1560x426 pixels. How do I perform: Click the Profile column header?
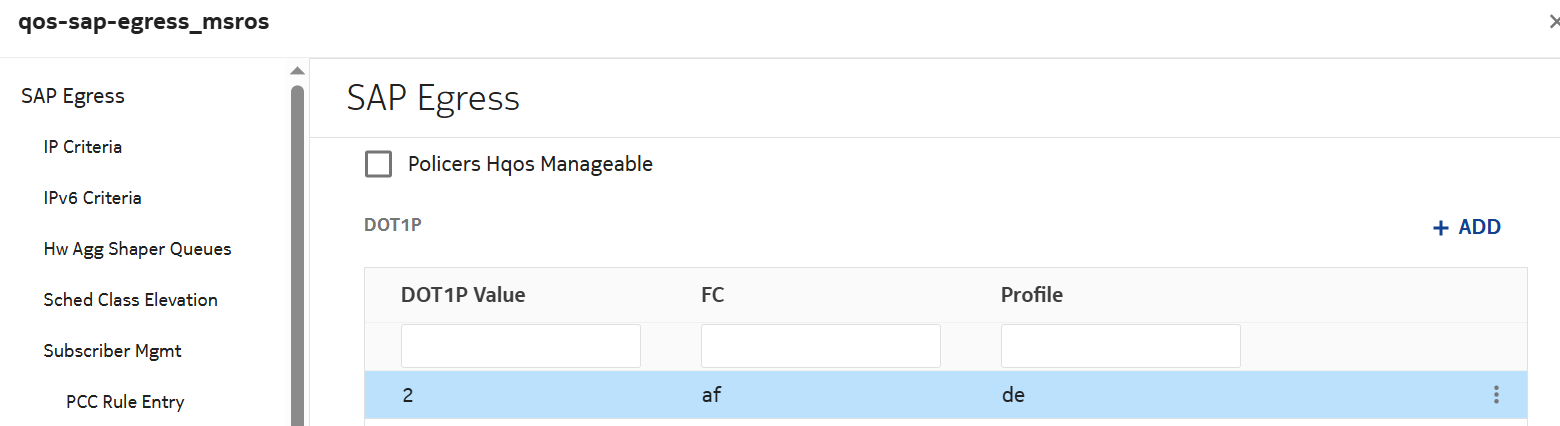click(x=1031, y=295)
